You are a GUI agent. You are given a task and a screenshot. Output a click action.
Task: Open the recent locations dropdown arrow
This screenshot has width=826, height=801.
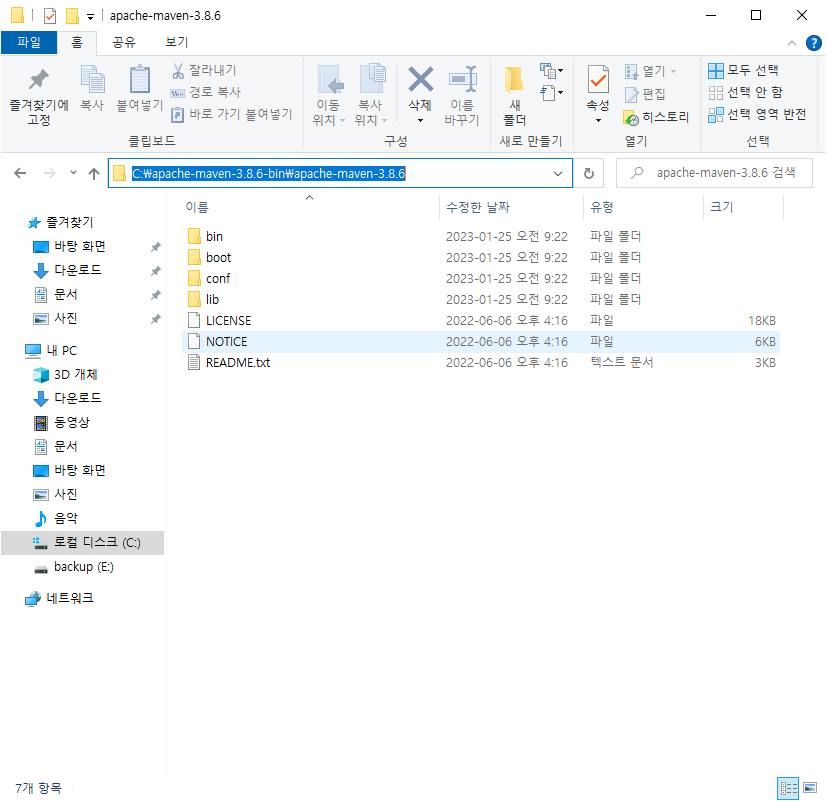click(x=73, y=173)
